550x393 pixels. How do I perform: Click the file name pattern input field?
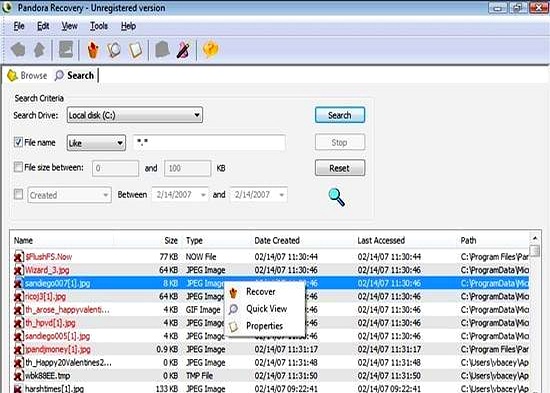coord(209,143)
